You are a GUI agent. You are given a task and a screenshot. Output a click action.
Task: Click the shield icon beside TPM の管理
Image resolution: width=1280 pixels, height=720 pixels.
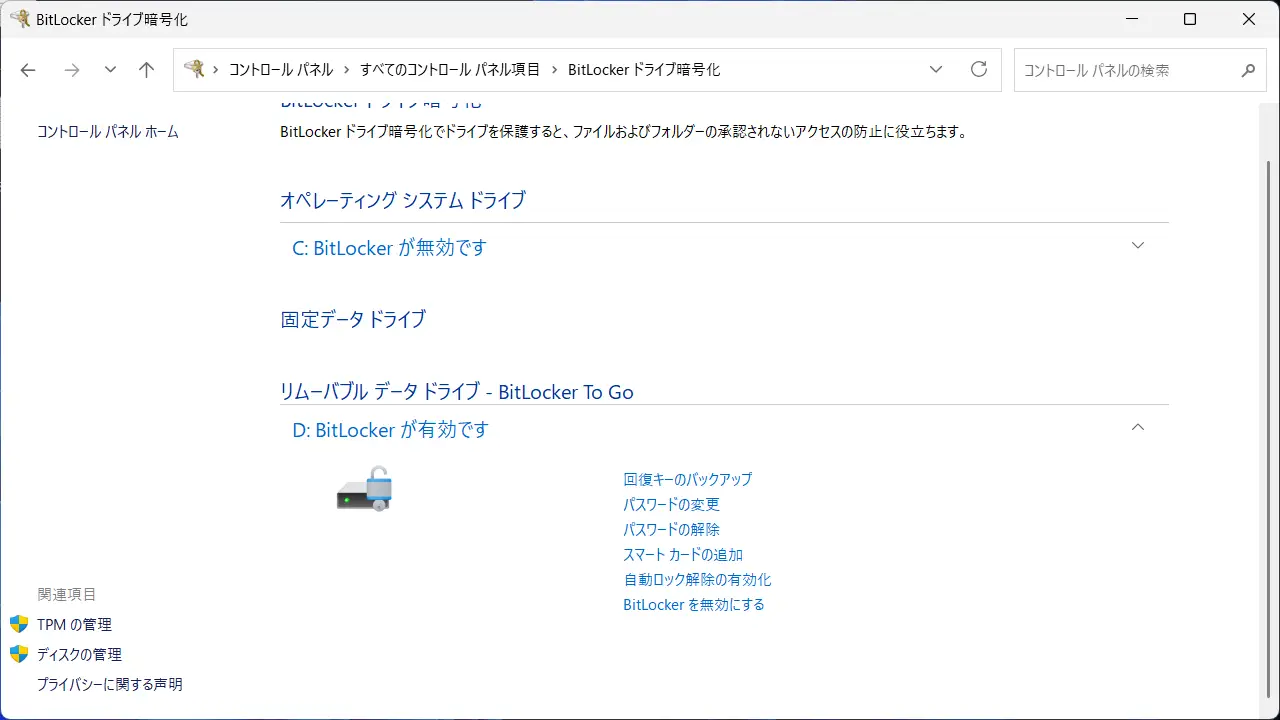pos(19,624)
